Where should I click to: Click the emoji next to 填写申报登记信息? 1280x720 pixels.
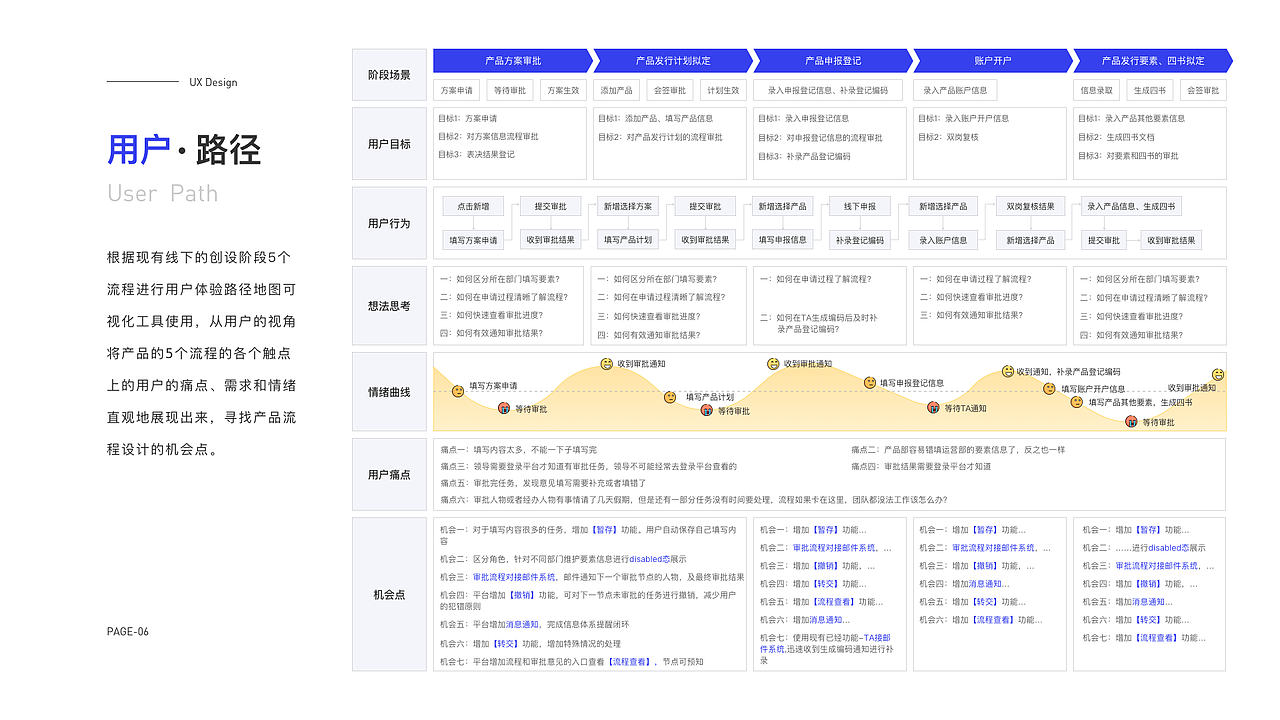(x=870, y=383)
